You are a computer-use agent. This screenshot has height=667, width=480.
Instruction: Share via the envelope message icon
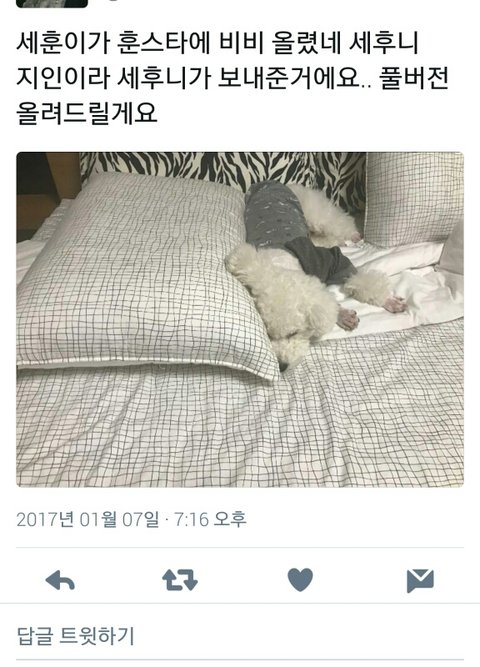coord(420,581)
